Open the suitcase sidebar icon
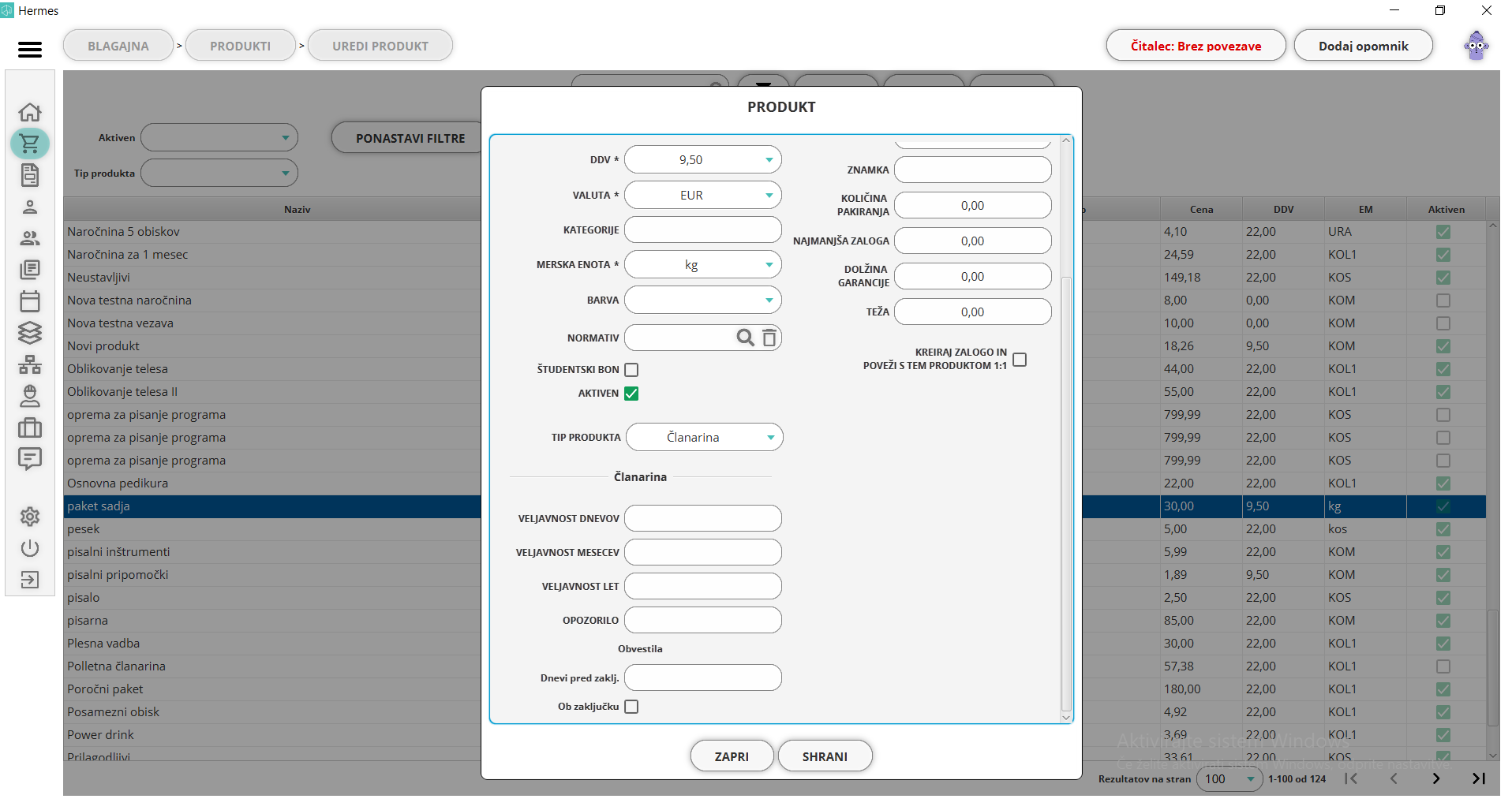 tap(30, 427)
